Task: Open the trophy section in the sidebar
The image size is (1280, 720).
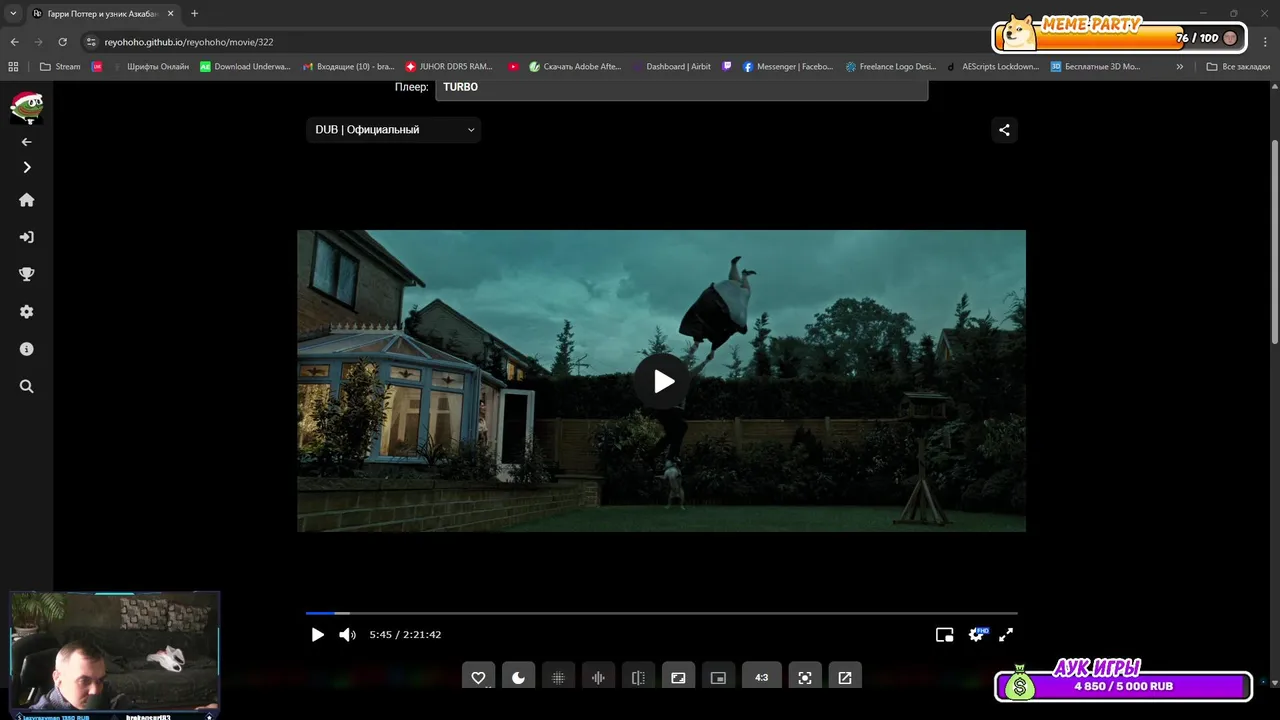Action: [x=26, y=274]
